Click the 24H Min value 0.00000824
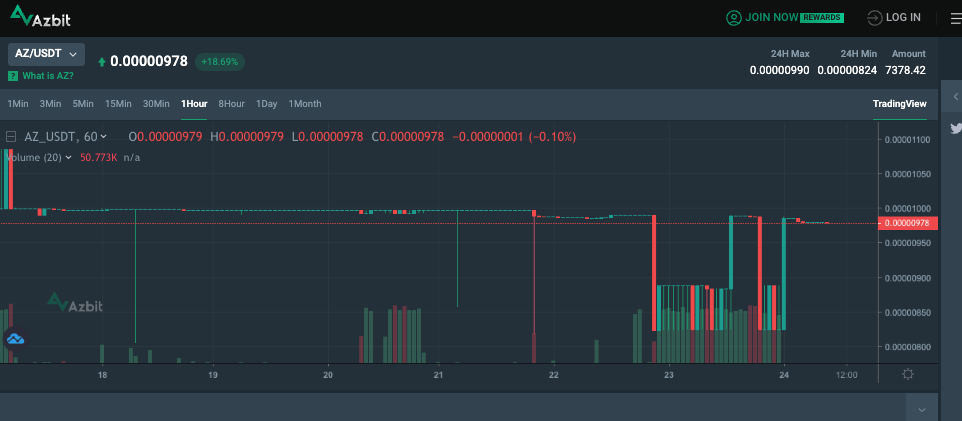Image resolution: width=962 pixels, height=421 pixels. point(847,71)
